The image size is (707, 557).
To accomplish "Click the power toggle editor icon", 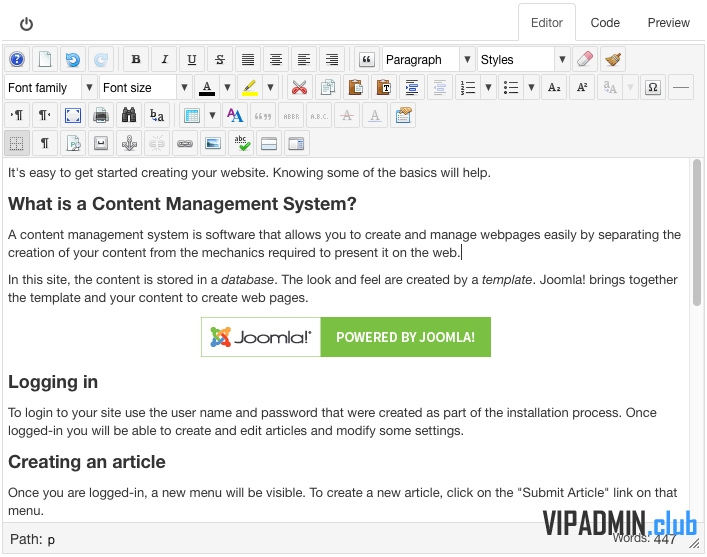I will click(x=26, y=23).
